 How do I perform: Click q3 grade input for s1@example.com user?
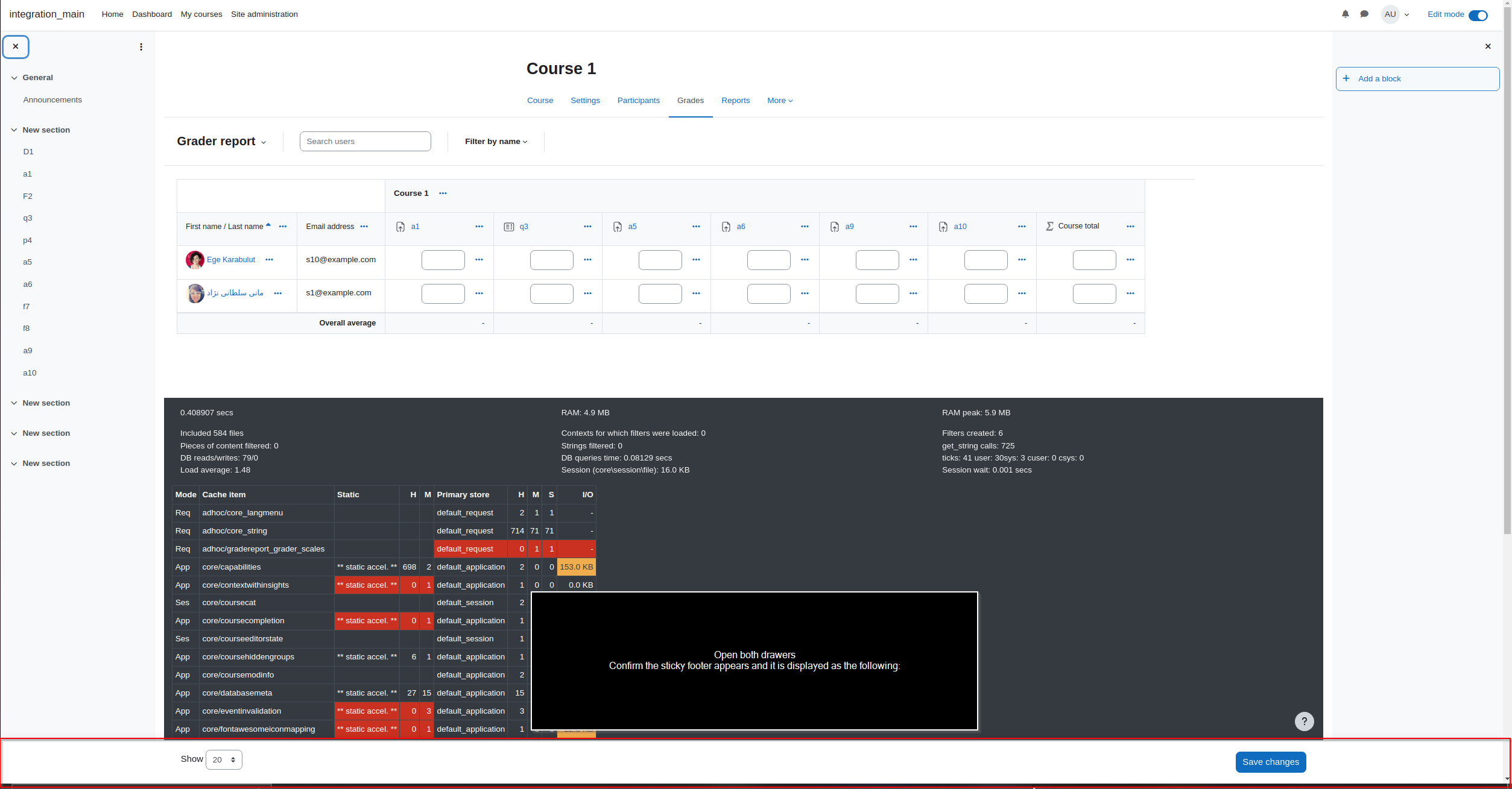click(552, 294)
